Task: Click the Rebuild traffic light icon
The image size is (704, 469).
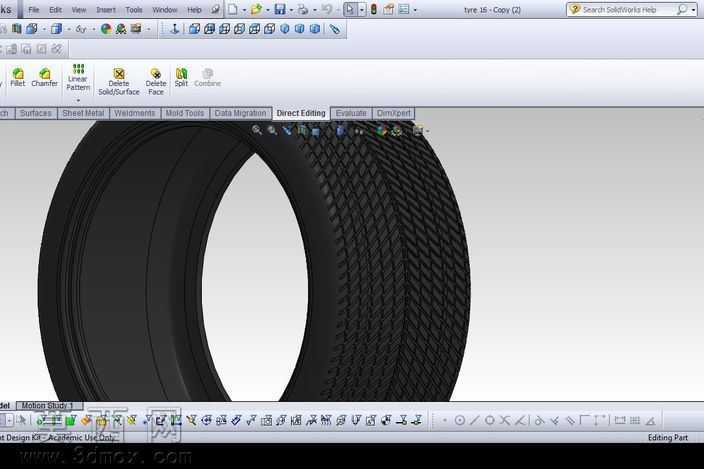Action: (x=374, y=9)
